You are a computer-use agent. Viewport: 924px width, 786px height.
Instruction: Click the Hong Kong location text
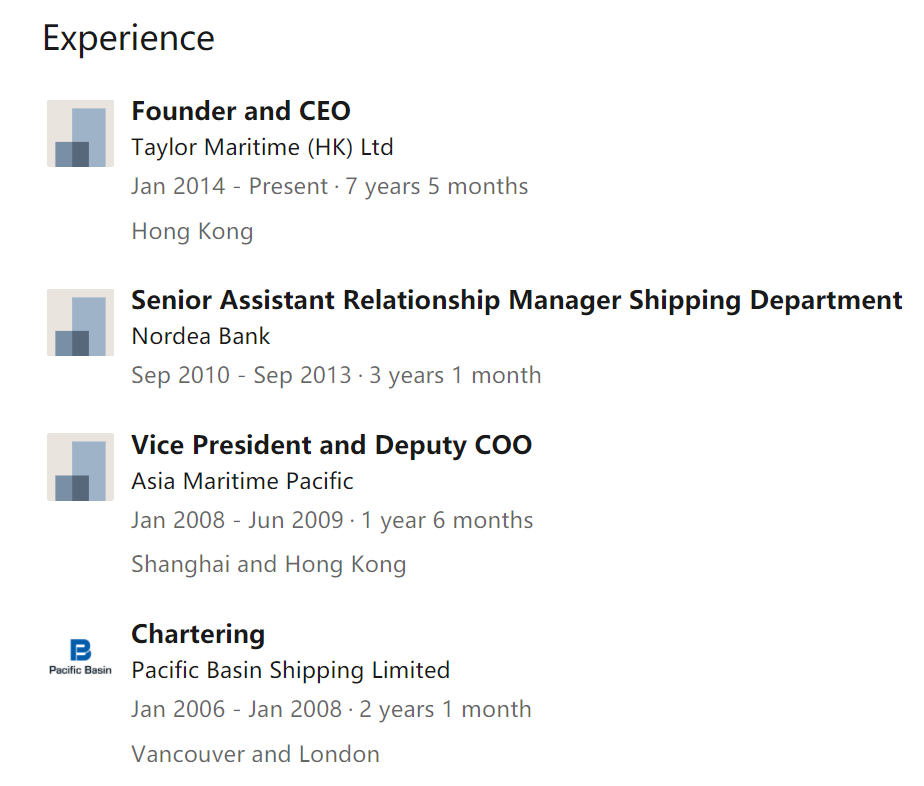click(192, 232)
